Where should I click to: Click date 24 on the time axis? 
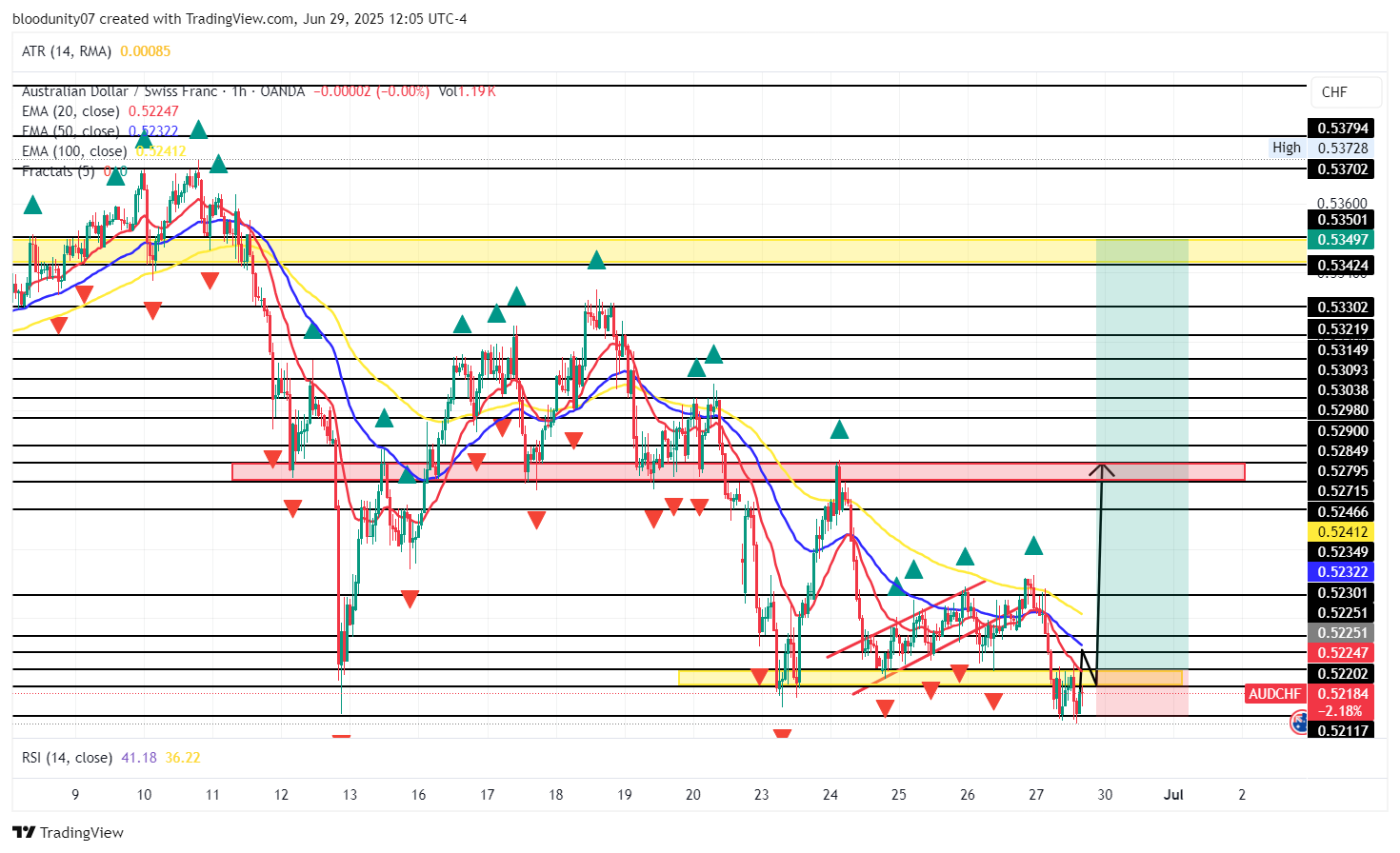[x=830, y=795]
